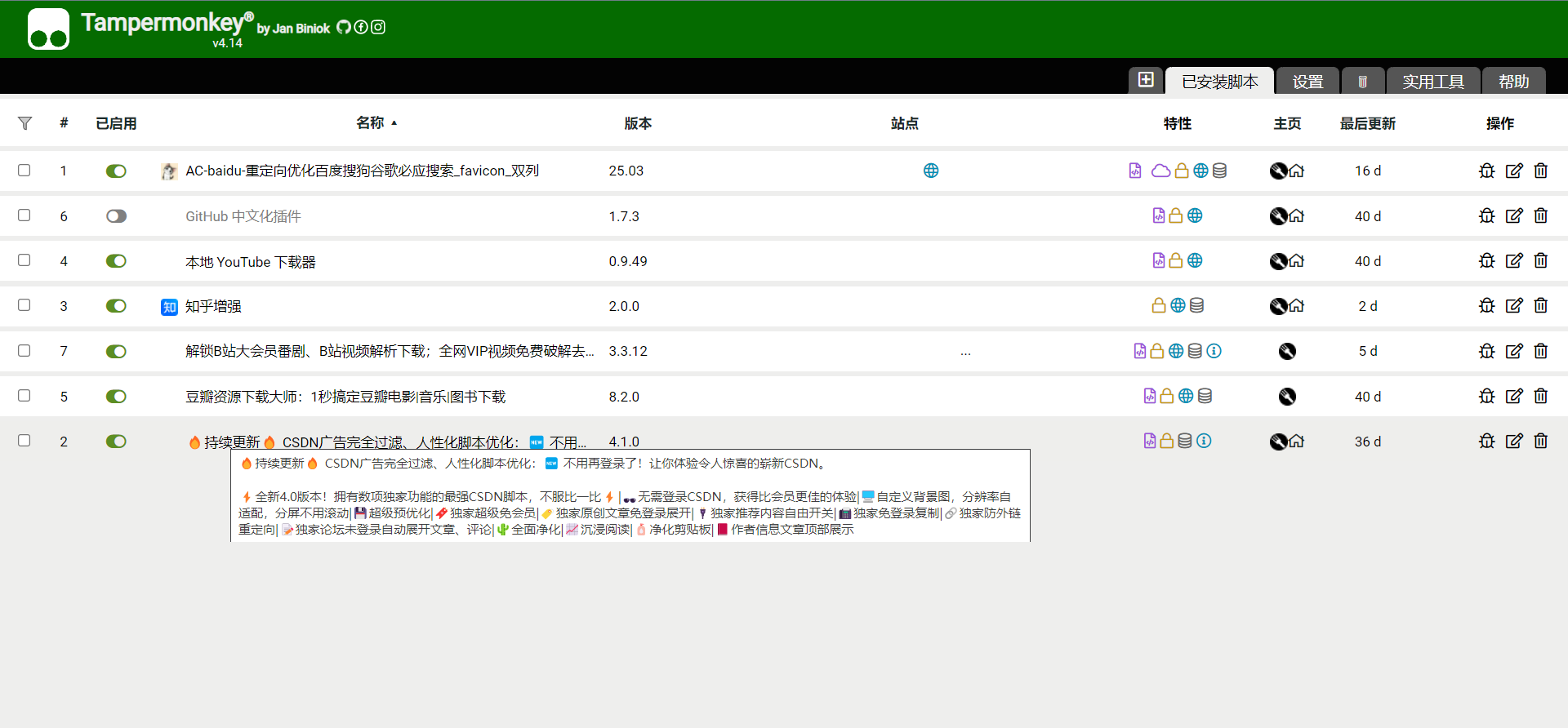The height and width of the screenshot is (728, 1568).
Task: Click the GitHub icon in header
Action: [344, 27]
